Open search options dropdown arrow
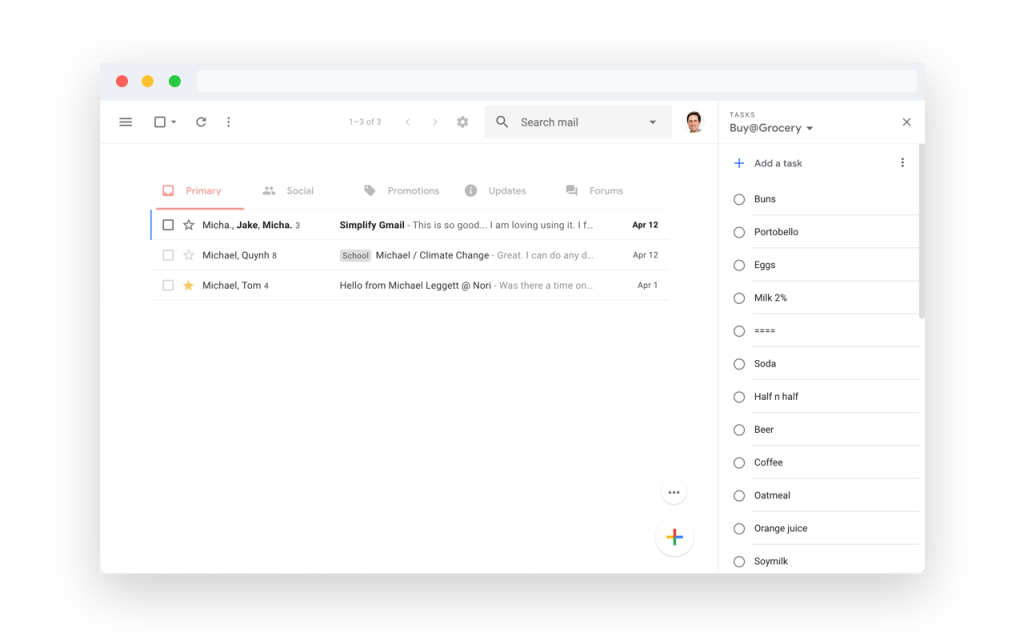This screenshot has height=640, width=1024. point(653,122)
